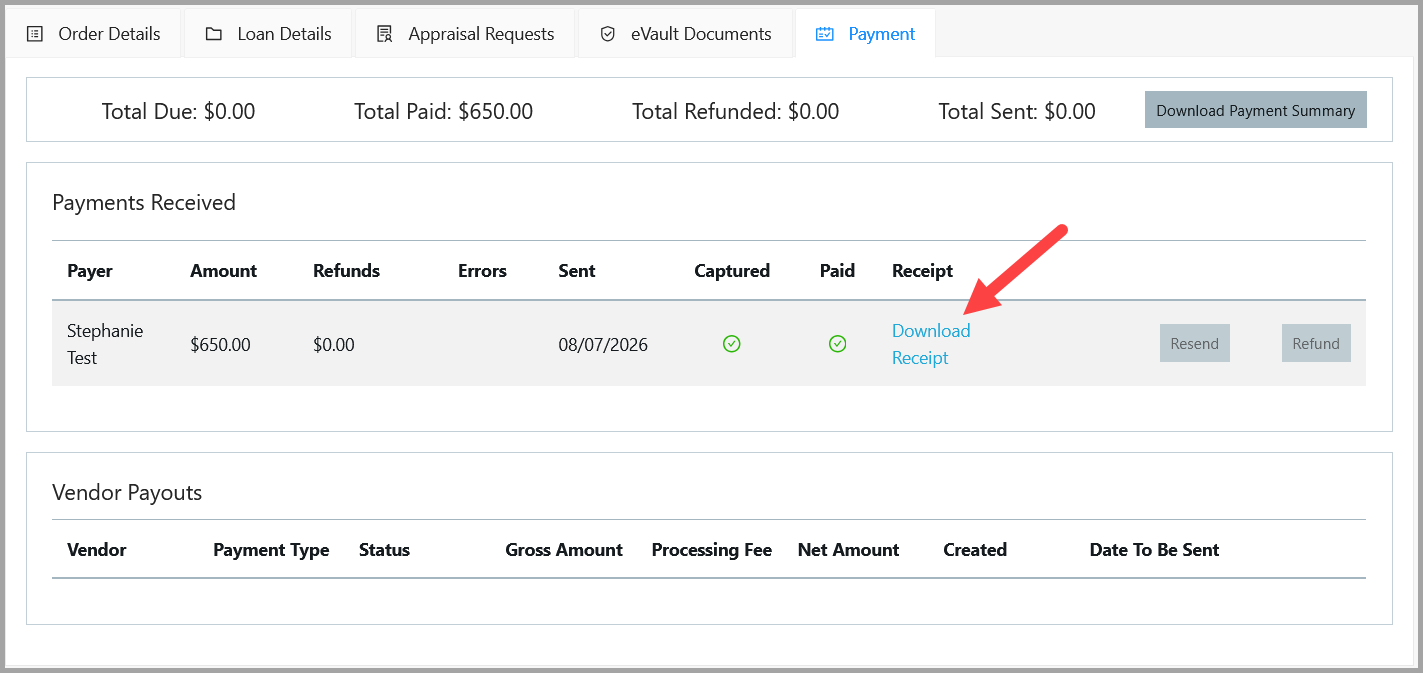Click the Vendor column header

point(97,550)
